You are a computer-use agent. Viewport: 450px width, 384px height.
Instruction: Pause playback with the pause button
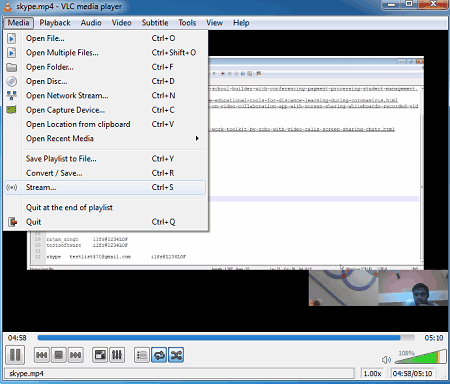pyautogui.click(x=15, y=354)
